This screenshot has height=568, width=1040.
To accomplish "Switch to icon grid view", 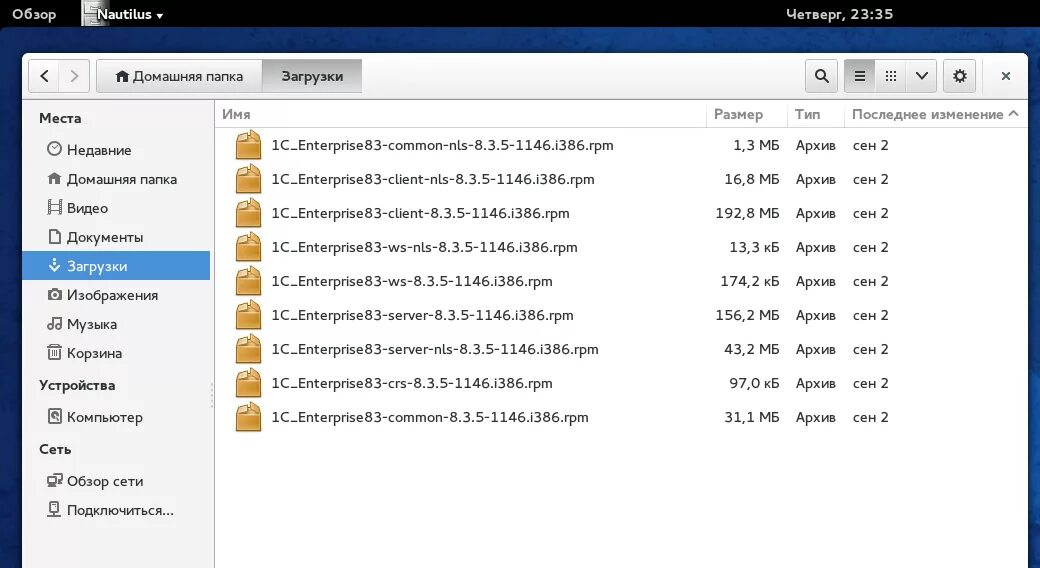I will click(891, 76).
